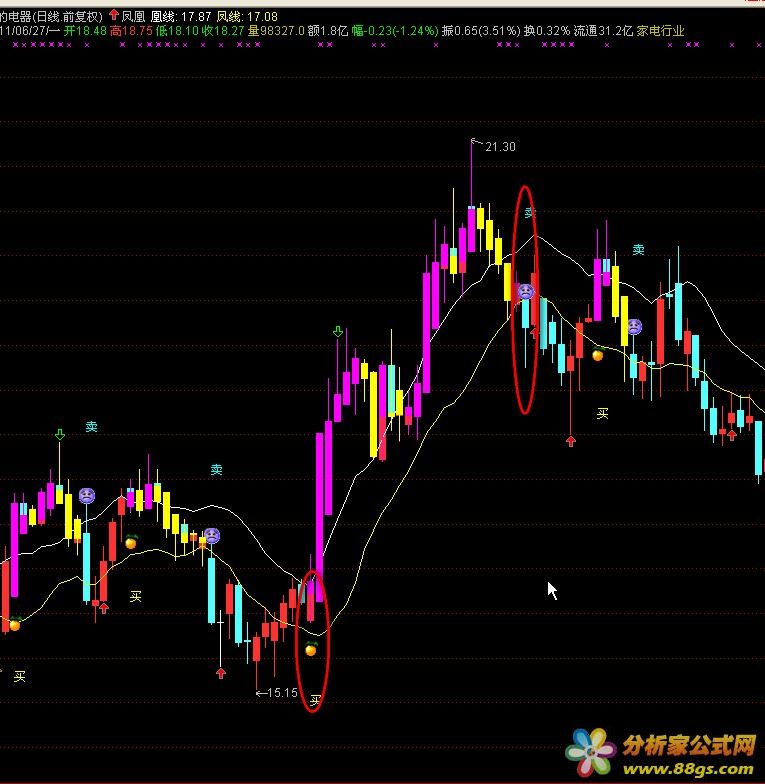
Task: Click the red up arrow at the far right
Action: click(732, 435)
